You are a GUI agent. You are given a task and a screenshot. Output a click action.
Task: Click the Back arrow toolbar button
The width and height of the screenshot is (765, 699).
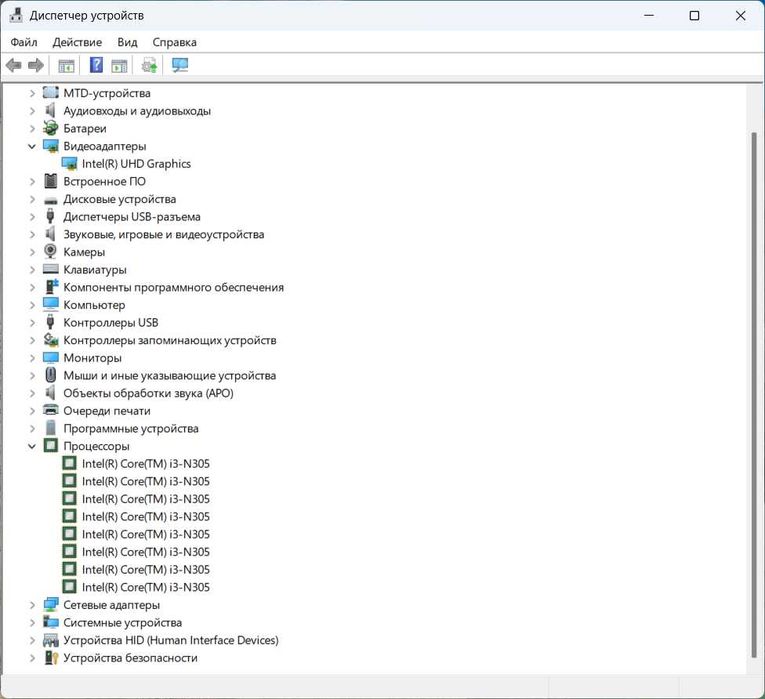pos(14,65)
